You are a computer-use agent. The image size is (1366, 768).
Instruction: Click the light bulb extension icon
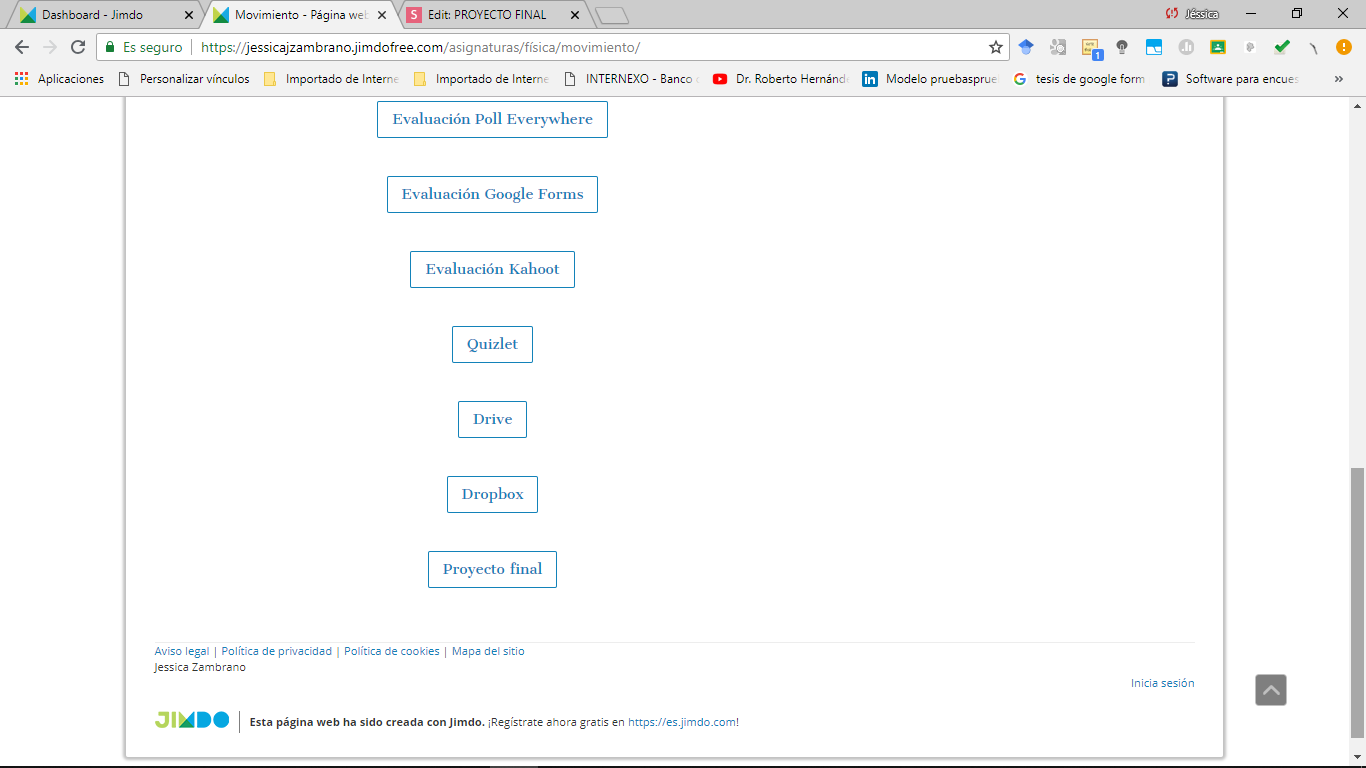(x=1122, y=47)
